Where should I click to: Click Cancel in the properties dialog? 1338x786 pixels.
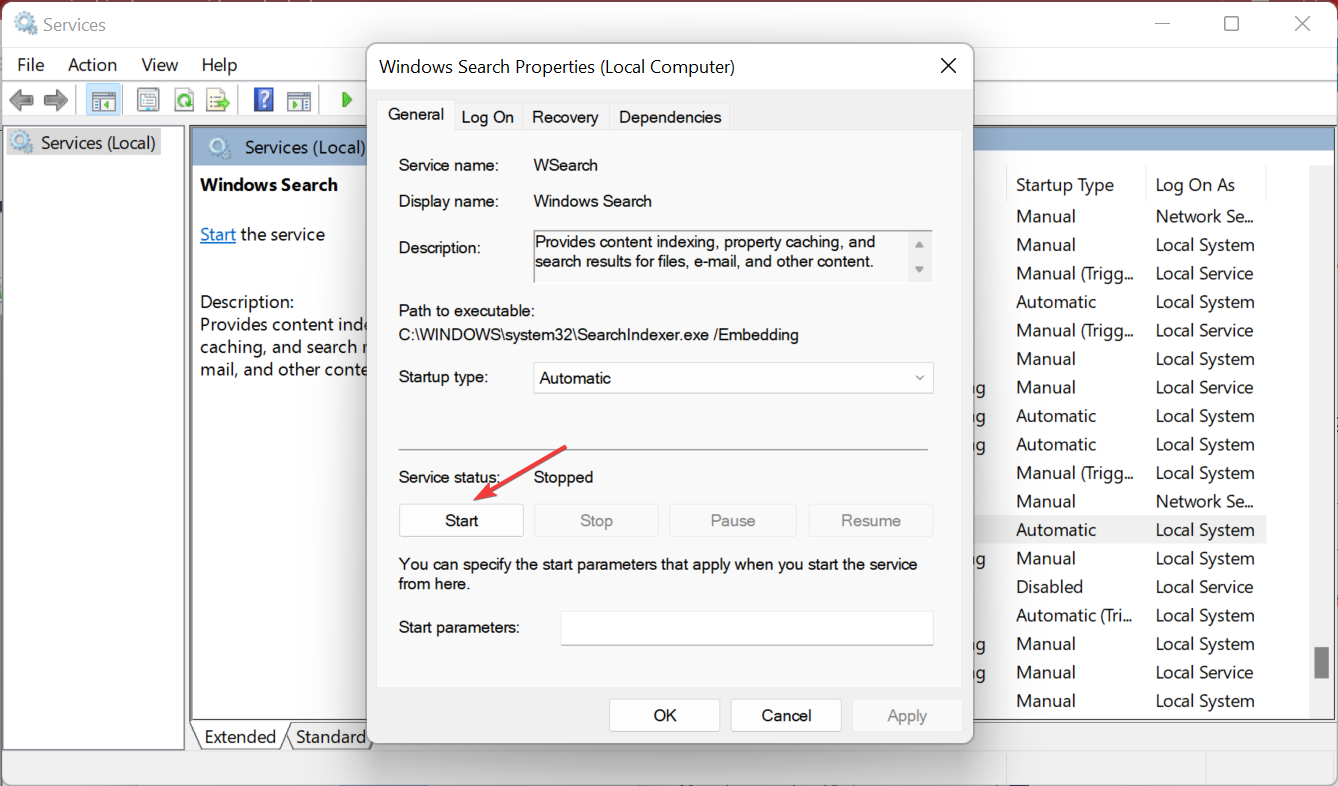[x=786, y=715]
